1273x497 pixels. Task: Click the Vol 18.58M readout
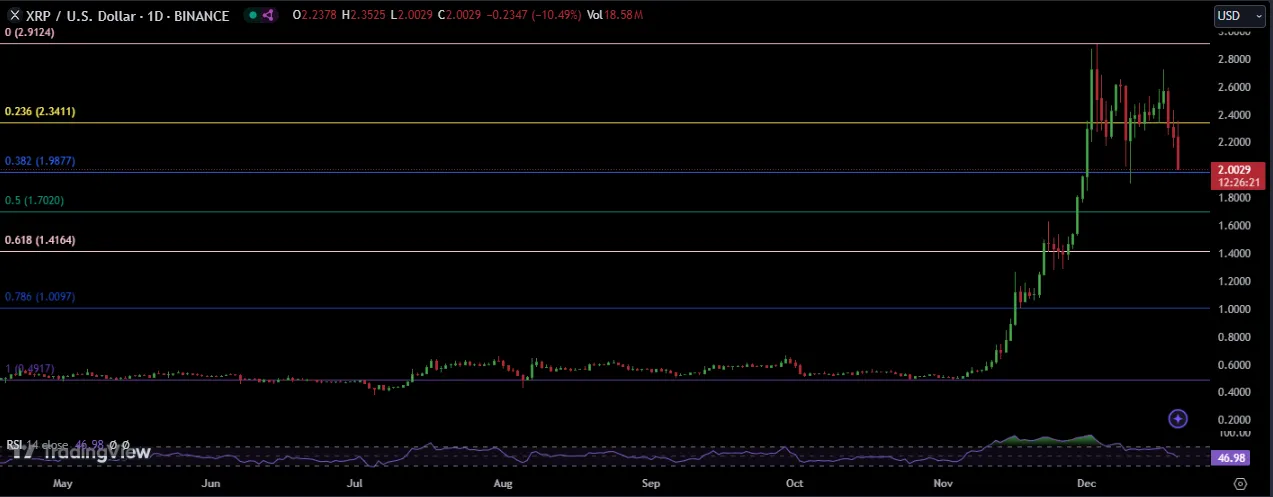[615, 15]
